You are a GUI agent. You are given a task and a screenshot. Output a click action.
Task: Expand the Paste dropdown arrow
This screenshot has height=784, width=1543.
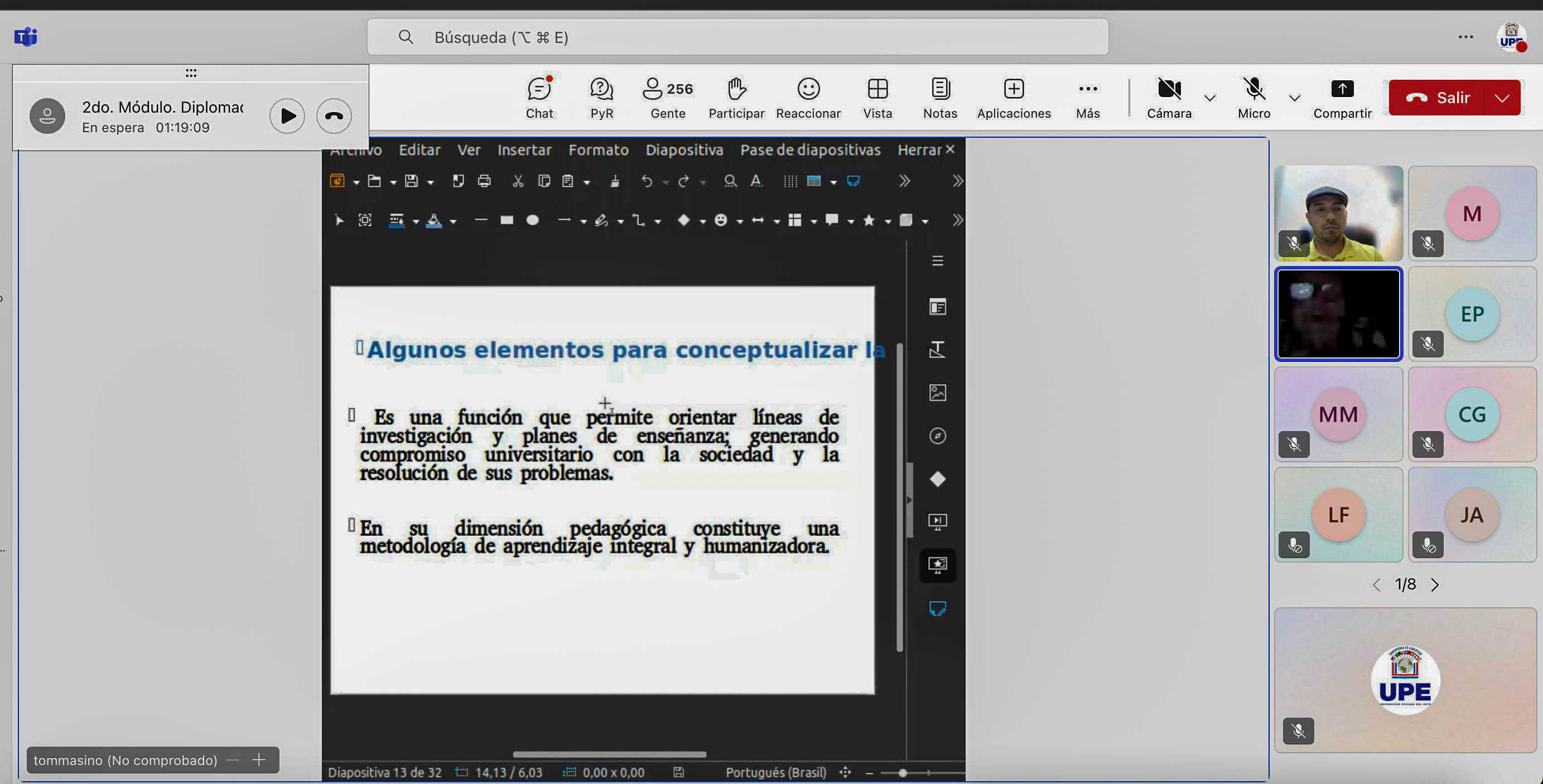point(586,182)
